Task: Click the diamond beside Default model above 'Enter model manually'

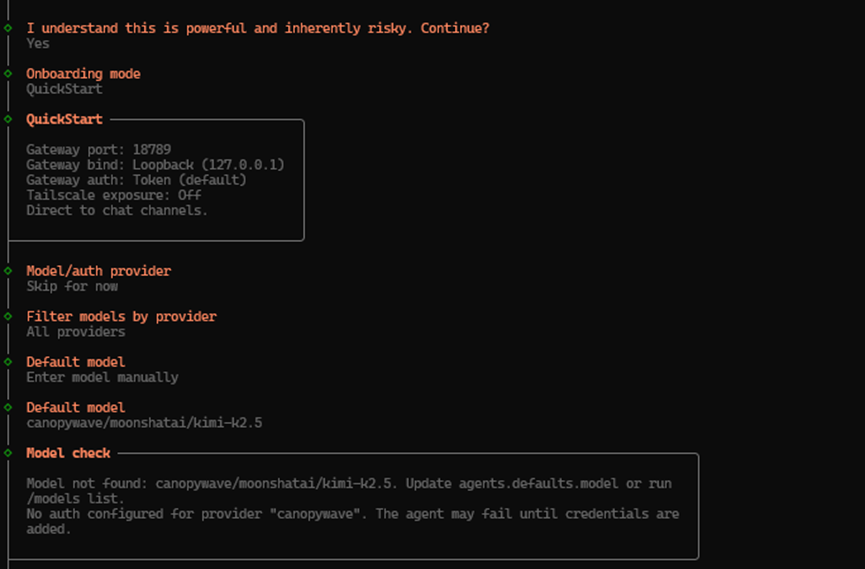Action: [8, 362]
